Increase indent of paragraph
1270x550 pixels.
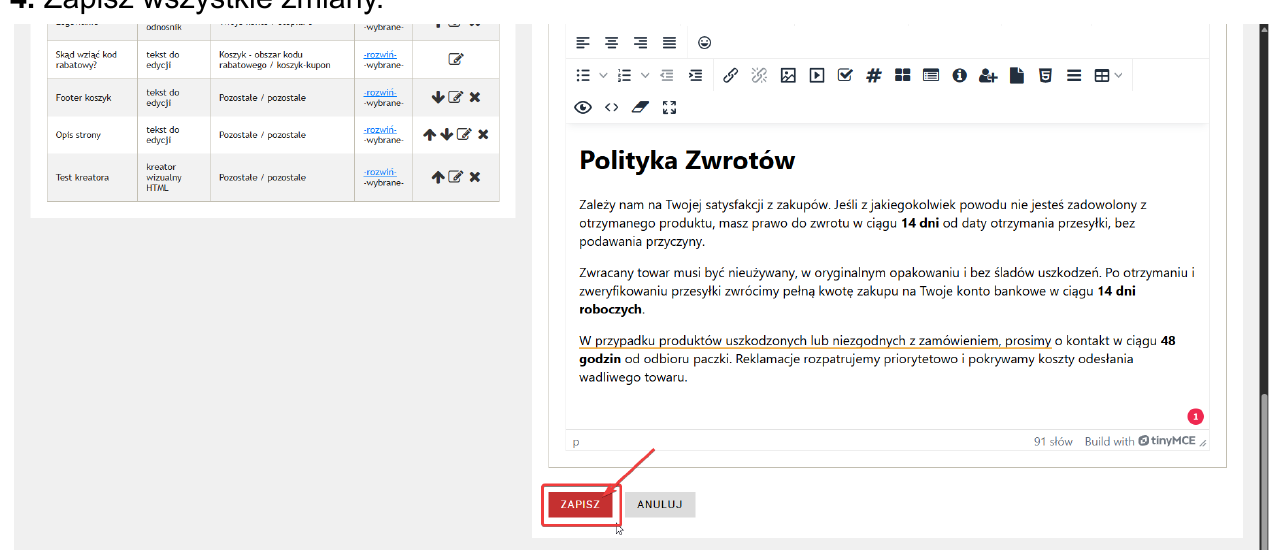coord(696,75)
